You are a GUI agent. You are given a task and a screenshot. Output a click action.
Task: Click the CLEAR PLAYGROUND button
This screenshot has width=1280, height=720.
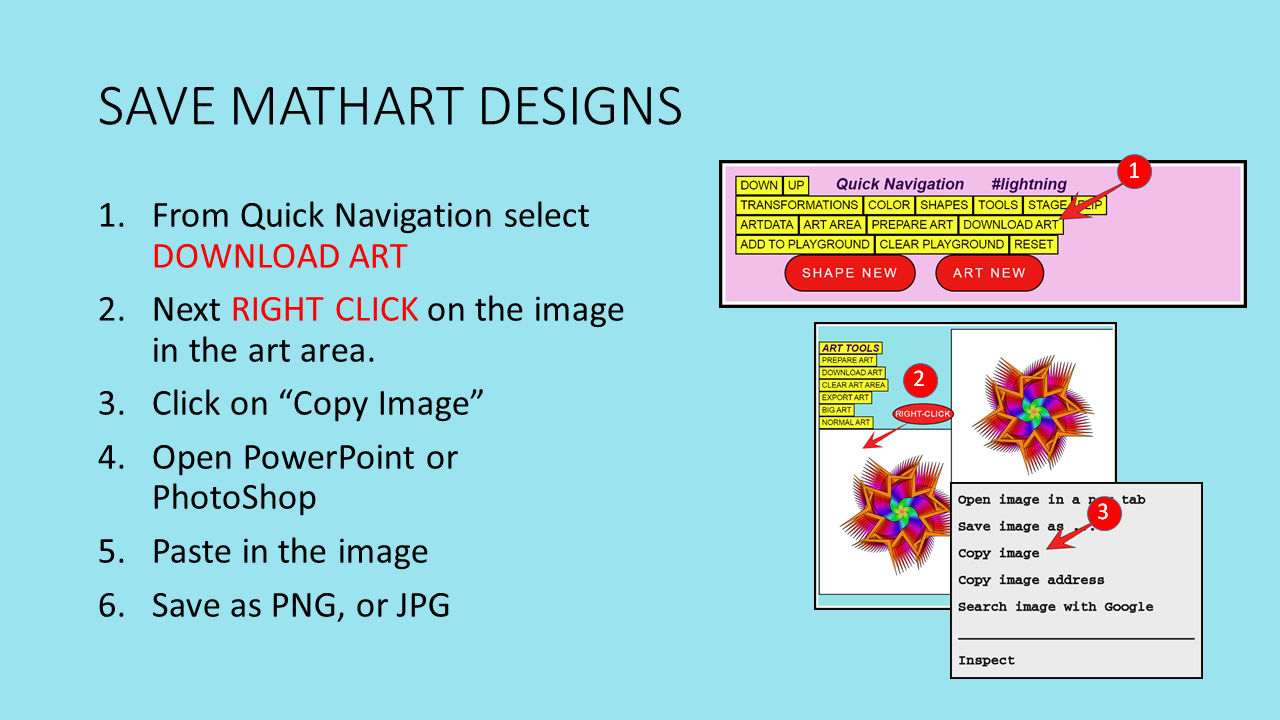[941, 244]
